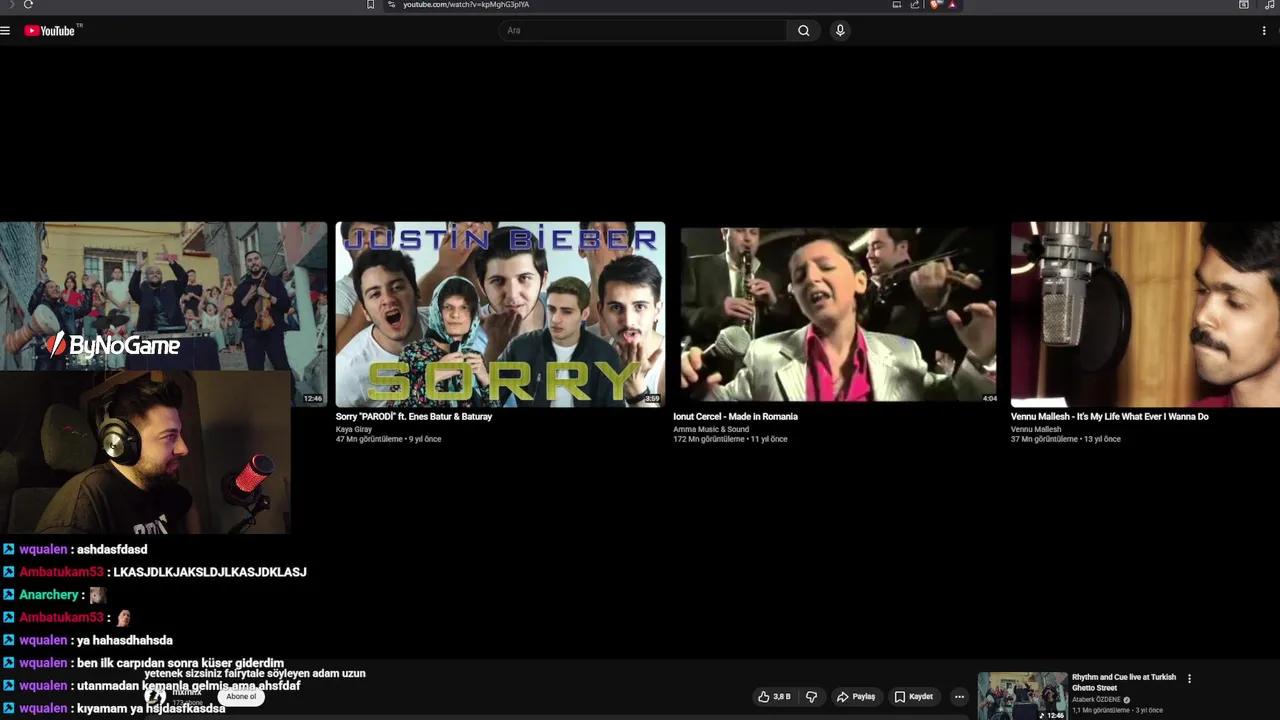Open 'Rhythm and Cue live at Turkish Ghetto Street' title
The height and width of the screenshot is (720, 1280).
[1123, 682]
